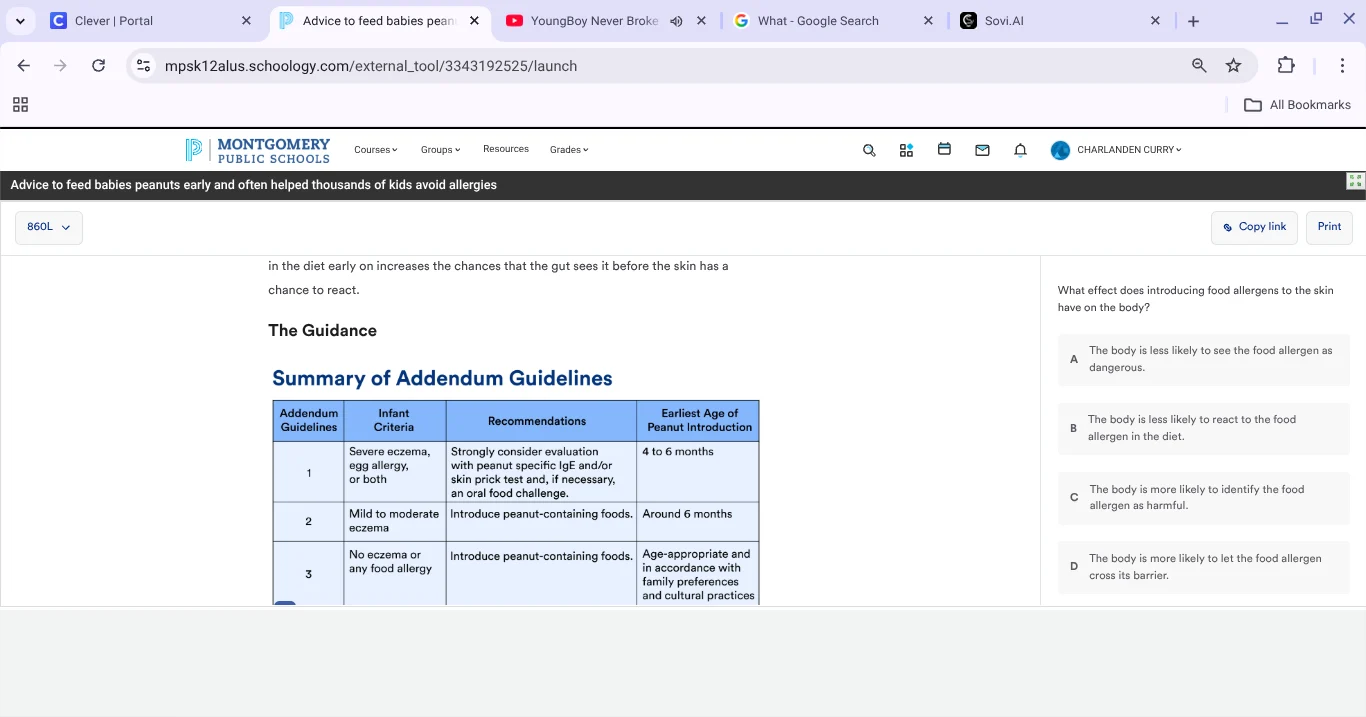Mute the YoungBoy tab audio icon
Screen dimensions: 1366x717
676,21
